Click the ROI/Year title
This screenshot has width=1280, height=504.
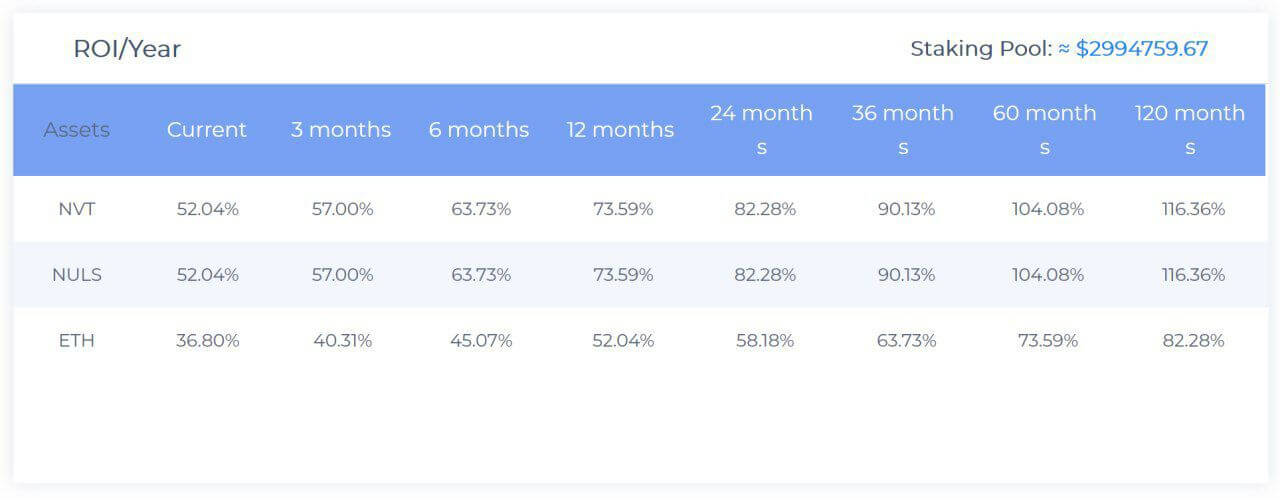pos(127,48)
